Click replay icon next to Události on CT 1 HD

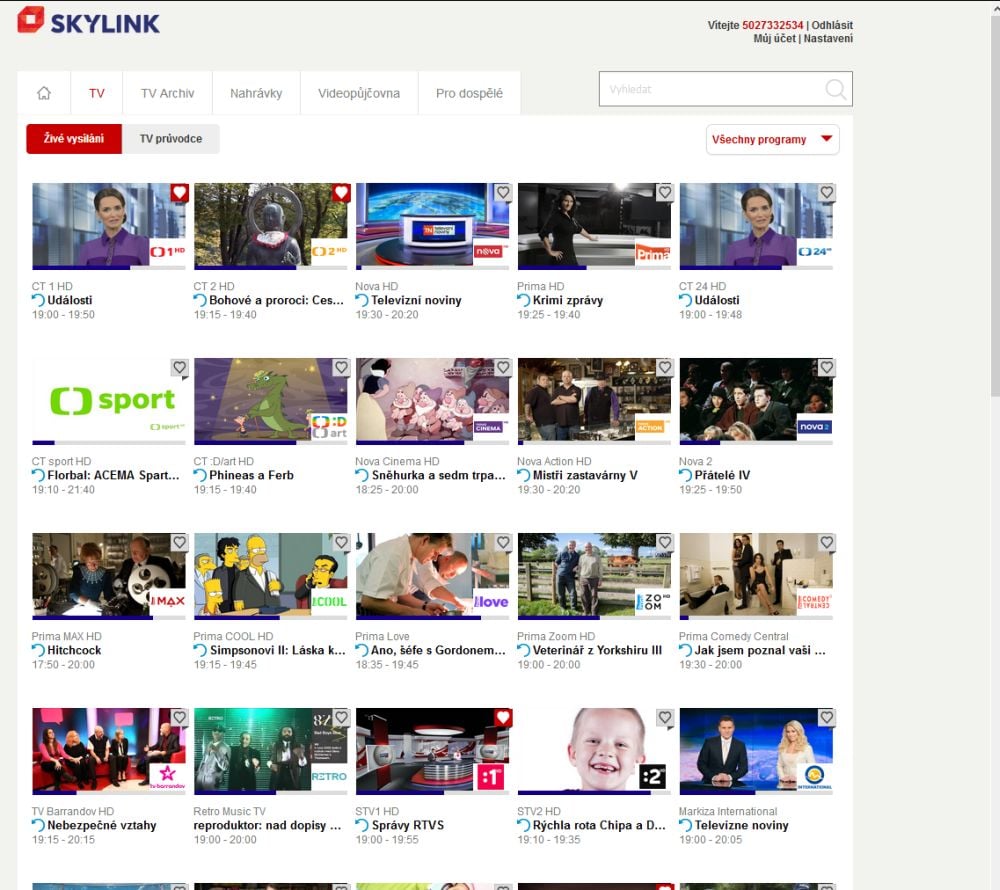click(x=38, y=300)
